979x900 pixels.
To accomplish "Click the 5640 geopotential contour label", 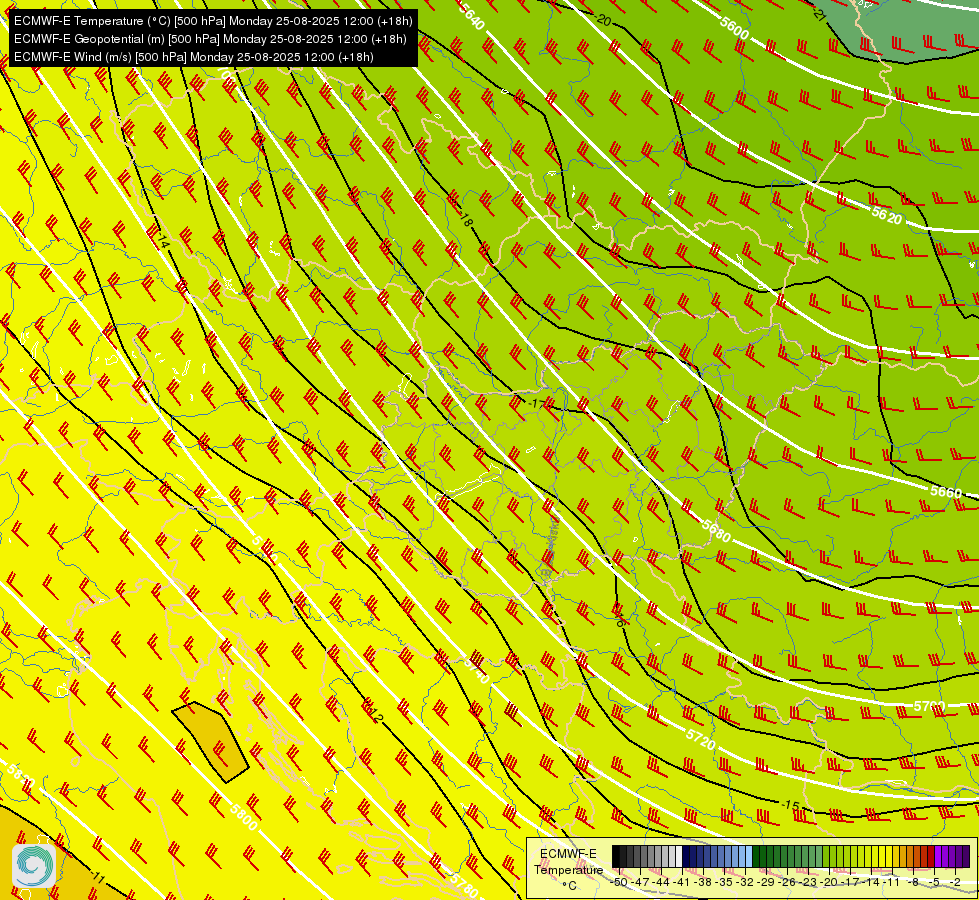I will (471, 16).
